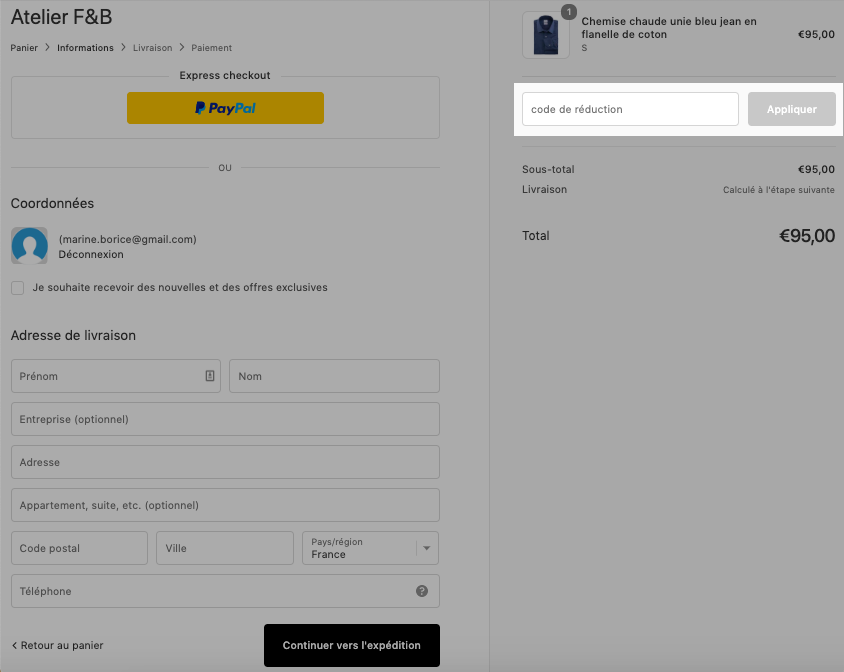Click the PayPal express checkout button
Image resolution: width=844 pixels, height=672 pixels.
(226, 108)
